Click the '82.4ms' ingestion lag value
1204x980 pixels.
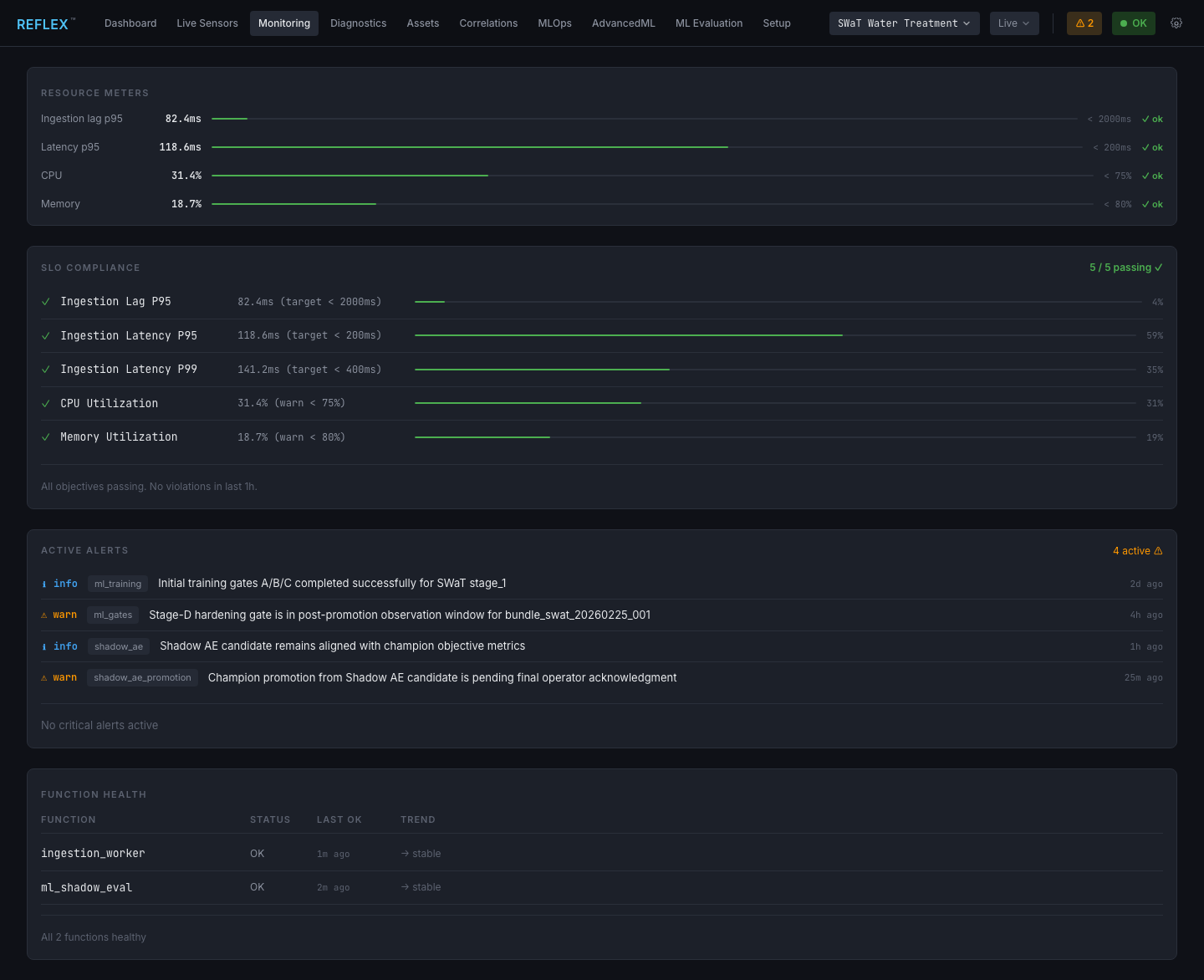[183, 119]
